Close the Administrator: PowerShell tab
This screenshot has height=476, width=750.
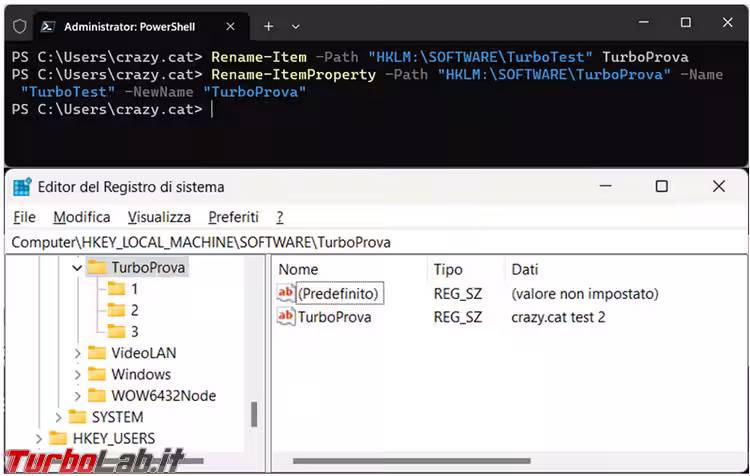coord(230,26)
